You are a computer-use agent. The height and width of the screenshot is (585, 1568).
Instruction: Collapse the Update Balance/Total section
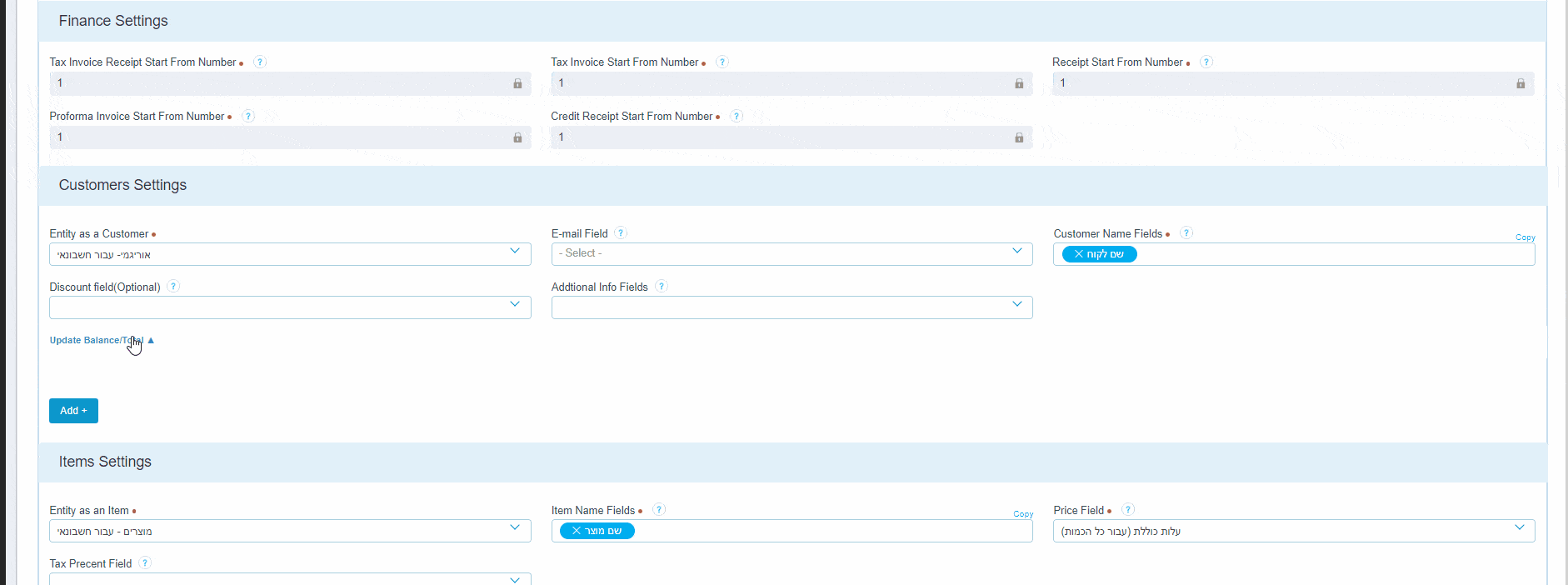pos(102,340)
